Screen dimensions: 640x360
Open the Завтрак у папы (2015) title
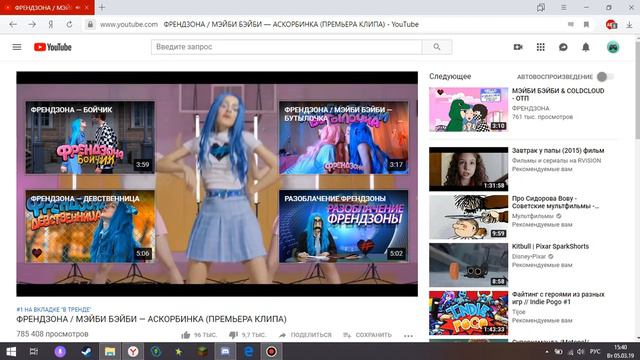558,151
